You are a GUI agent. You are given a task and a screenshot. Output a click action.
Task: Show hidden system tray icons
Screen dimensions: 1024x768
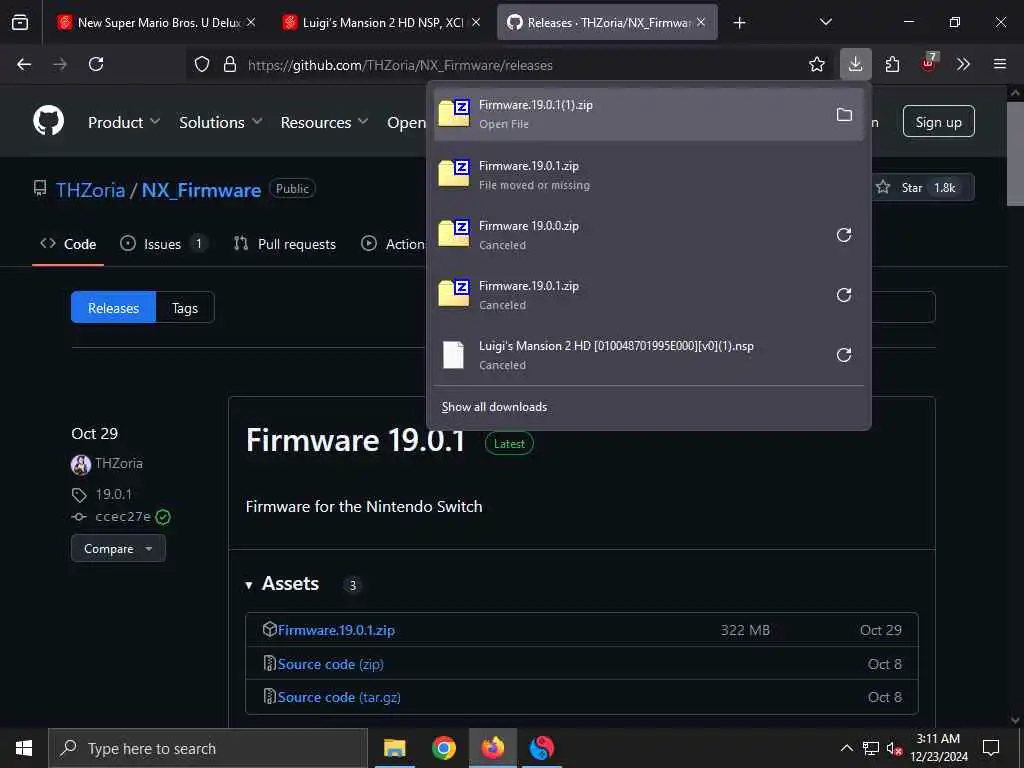click(x=846, y=748)
